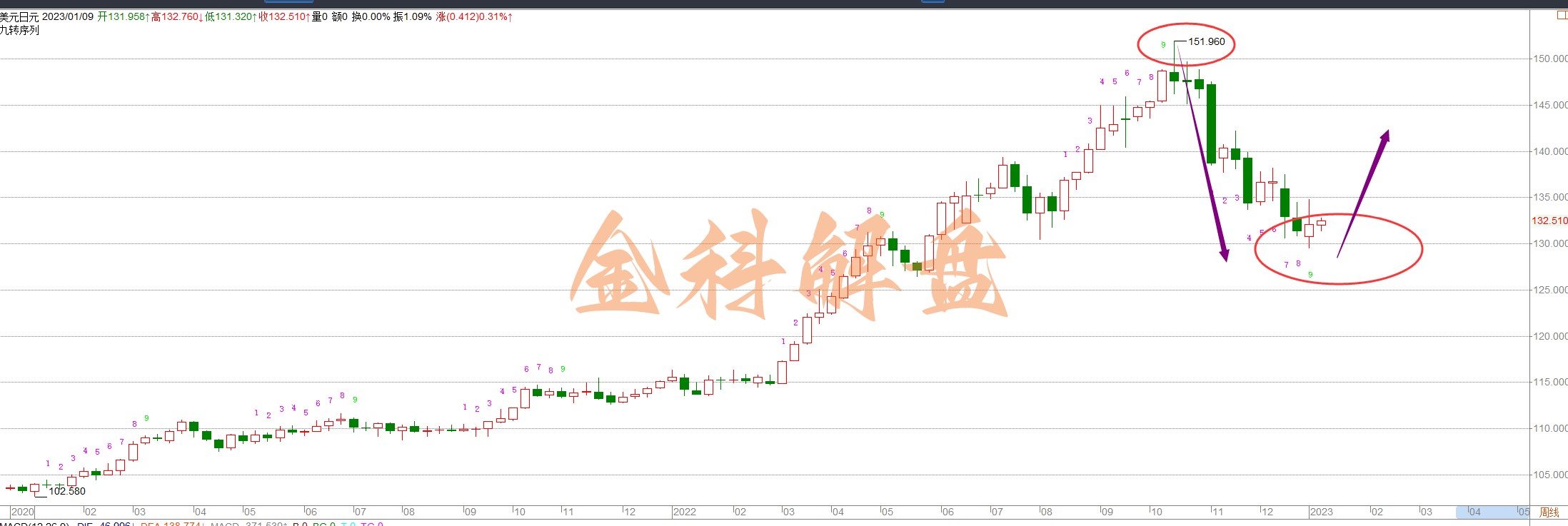Click the 2023/01/09 date in header

[68, 16]
